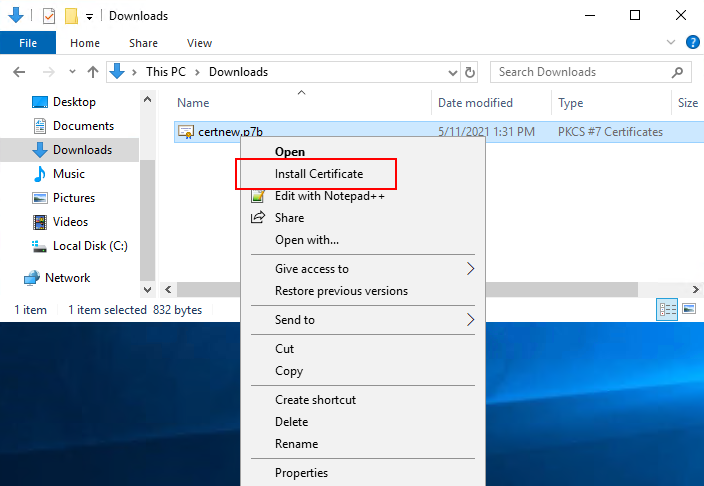704x486 pixels.
Task: Open Desktop in the navigation pane
Action: 74,102
